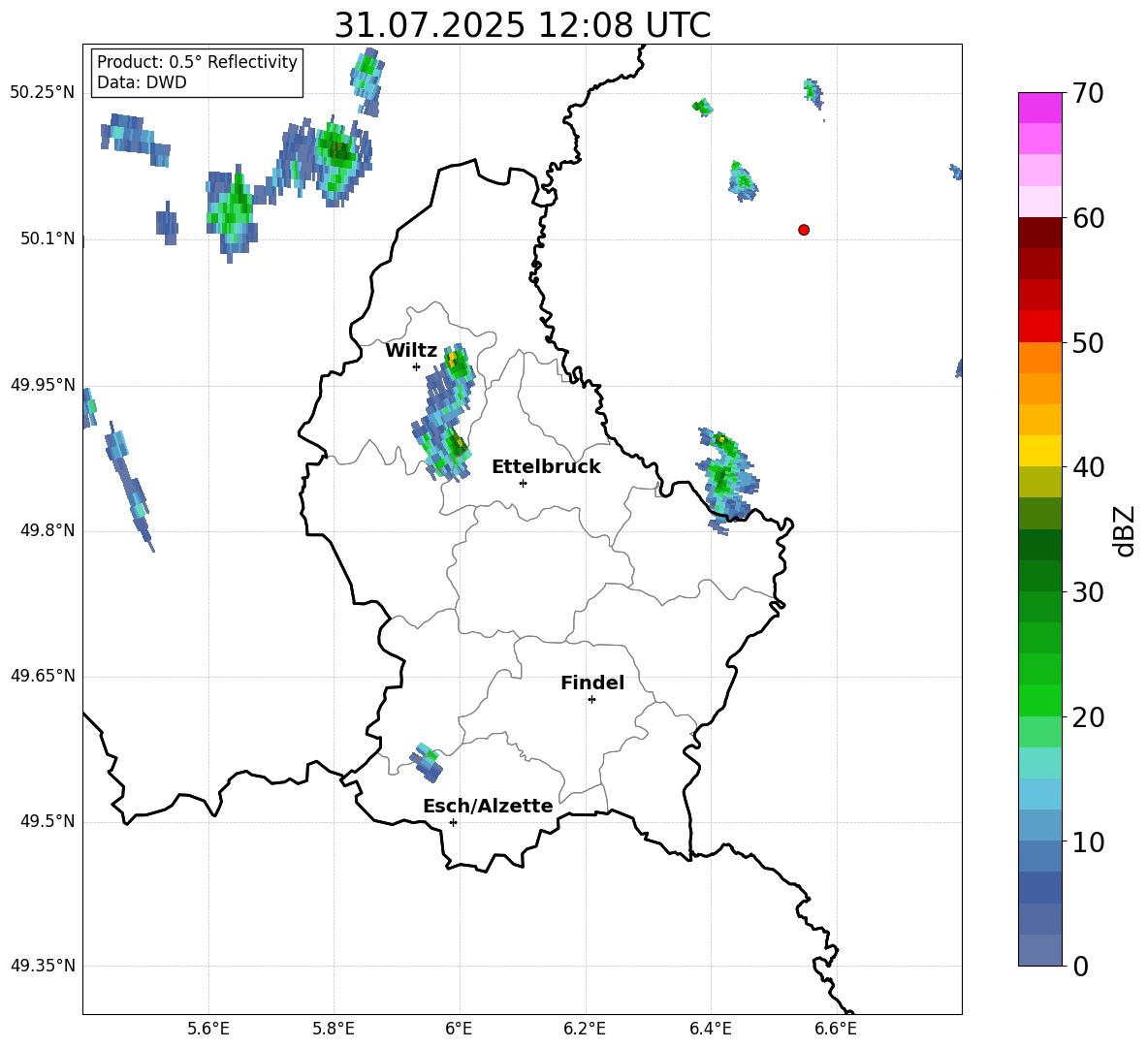Click the Esch/Alzette station cross marker
The width and height of the screenshot is (1148, 1048).
click(453, 822)
